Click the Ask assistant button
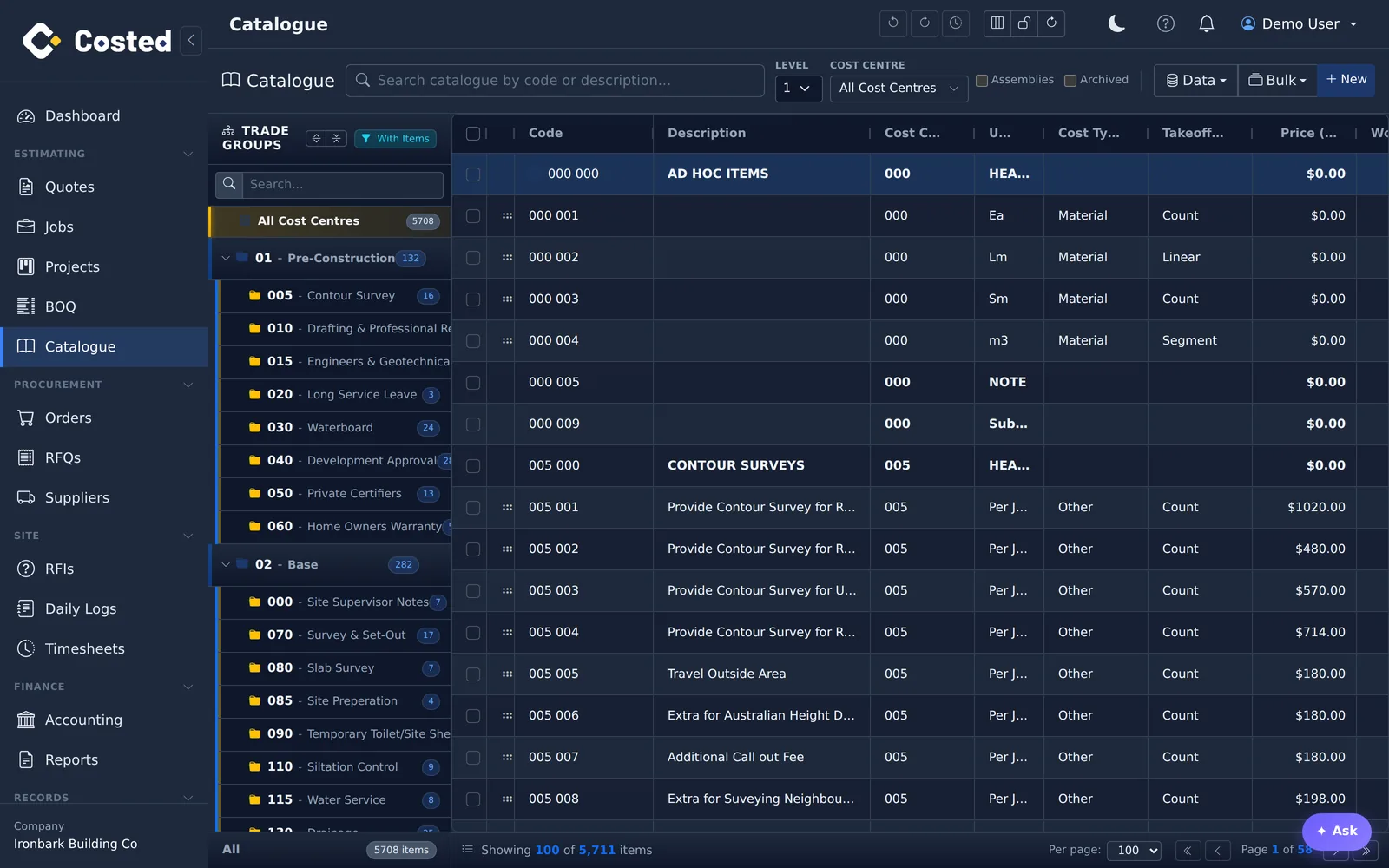Screen dimensions: 1389x868 pyautogui.click(x=1337, y=831)
